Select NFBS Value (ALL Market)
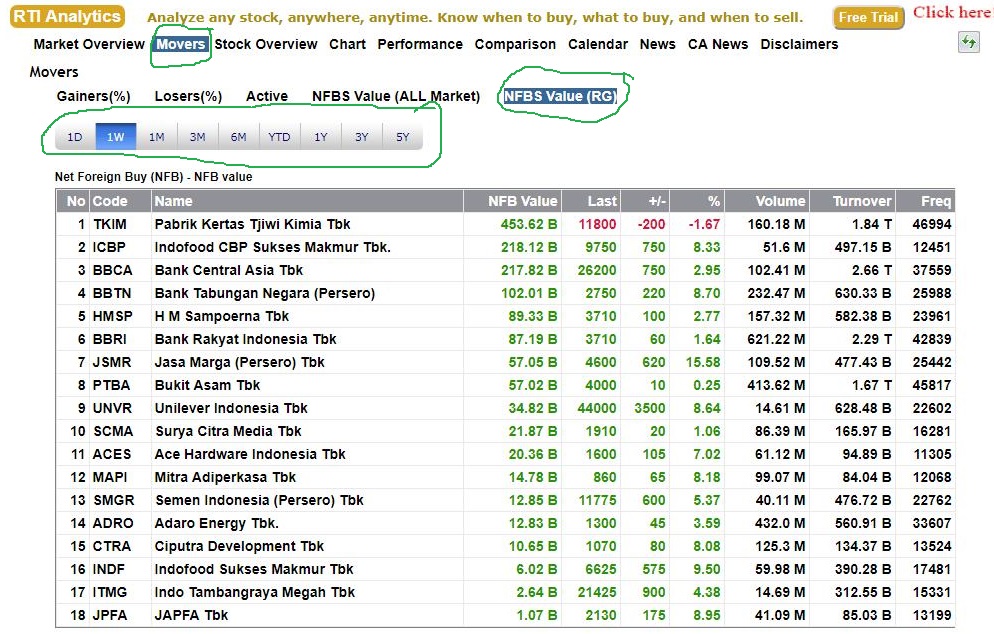The image size is (994, 634). 396,96
